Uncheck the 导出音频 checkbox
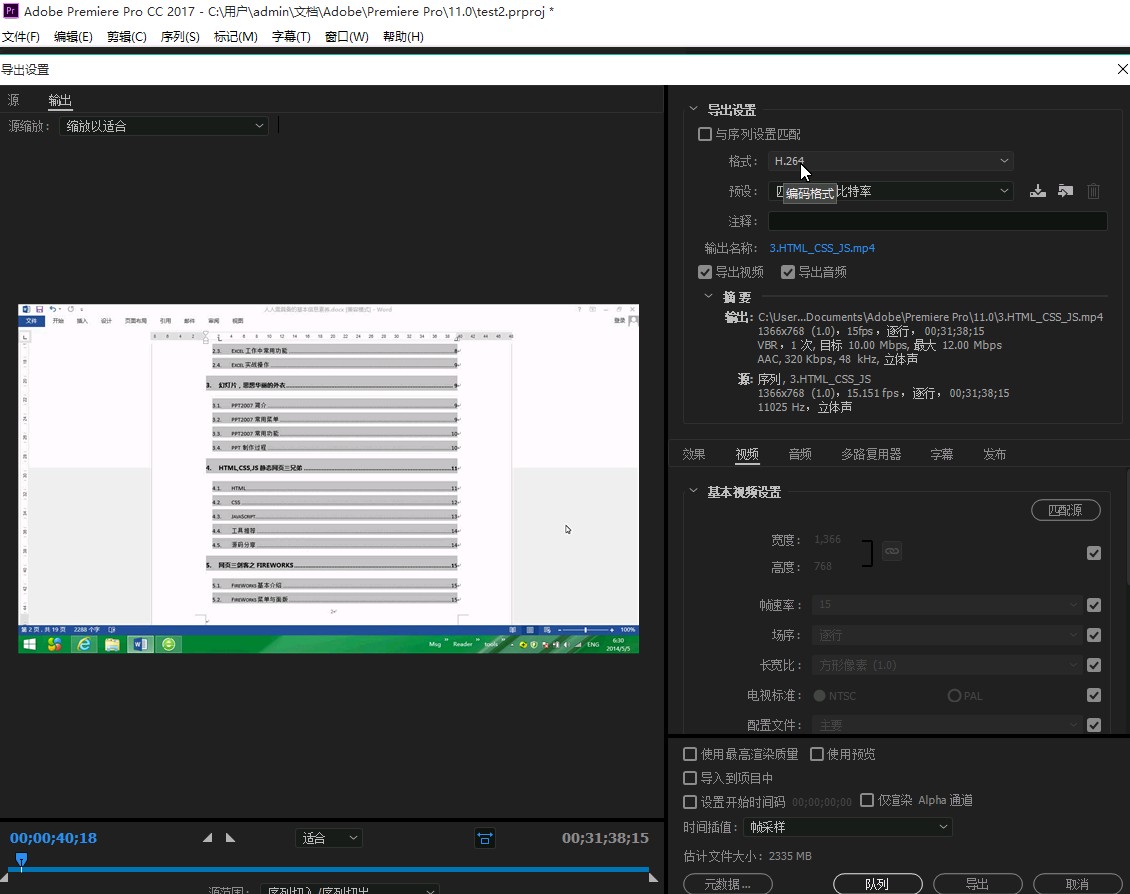 click(788, 272)
